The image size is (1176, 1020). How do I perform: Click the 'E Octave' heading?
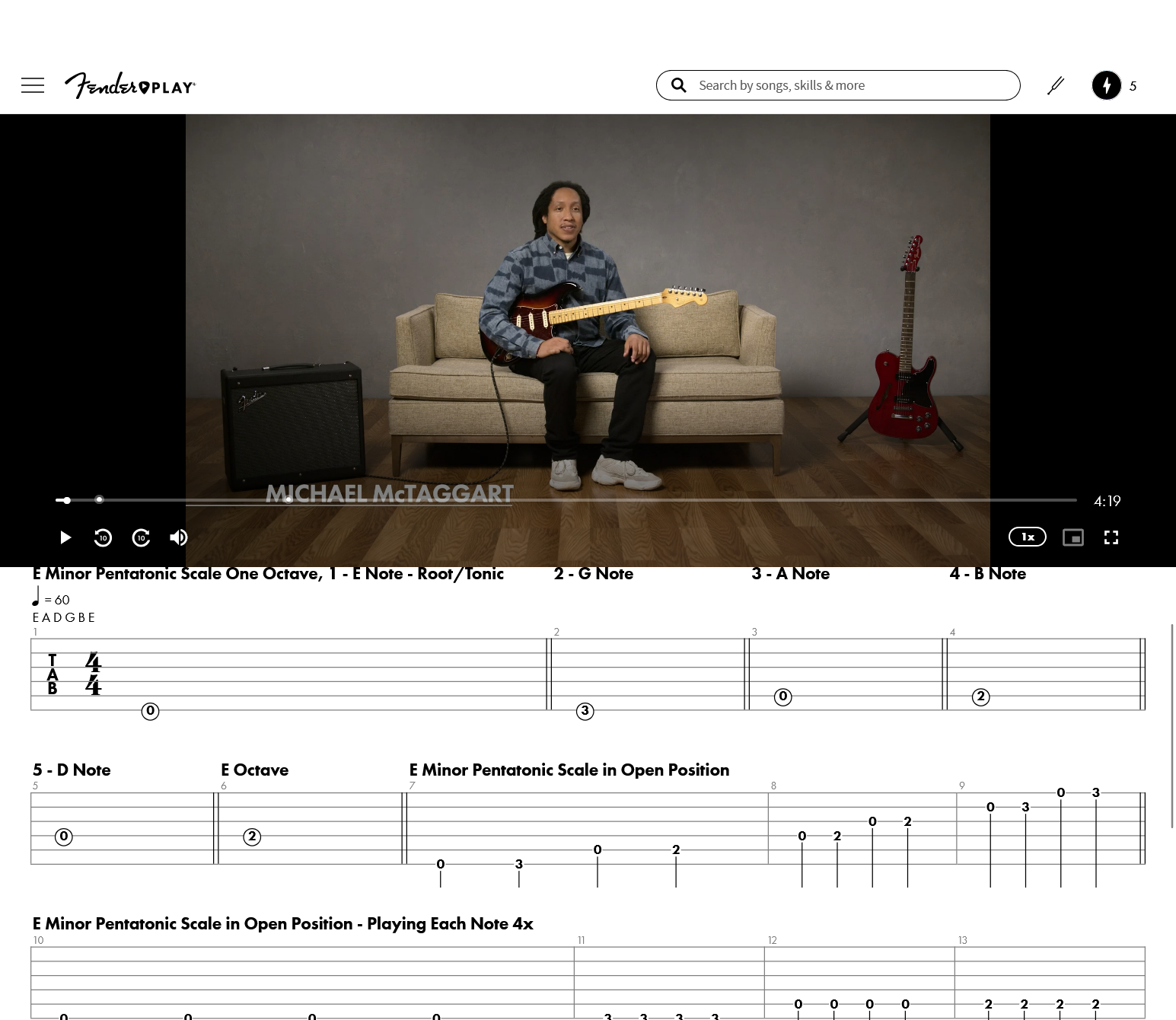click(255, 770)
